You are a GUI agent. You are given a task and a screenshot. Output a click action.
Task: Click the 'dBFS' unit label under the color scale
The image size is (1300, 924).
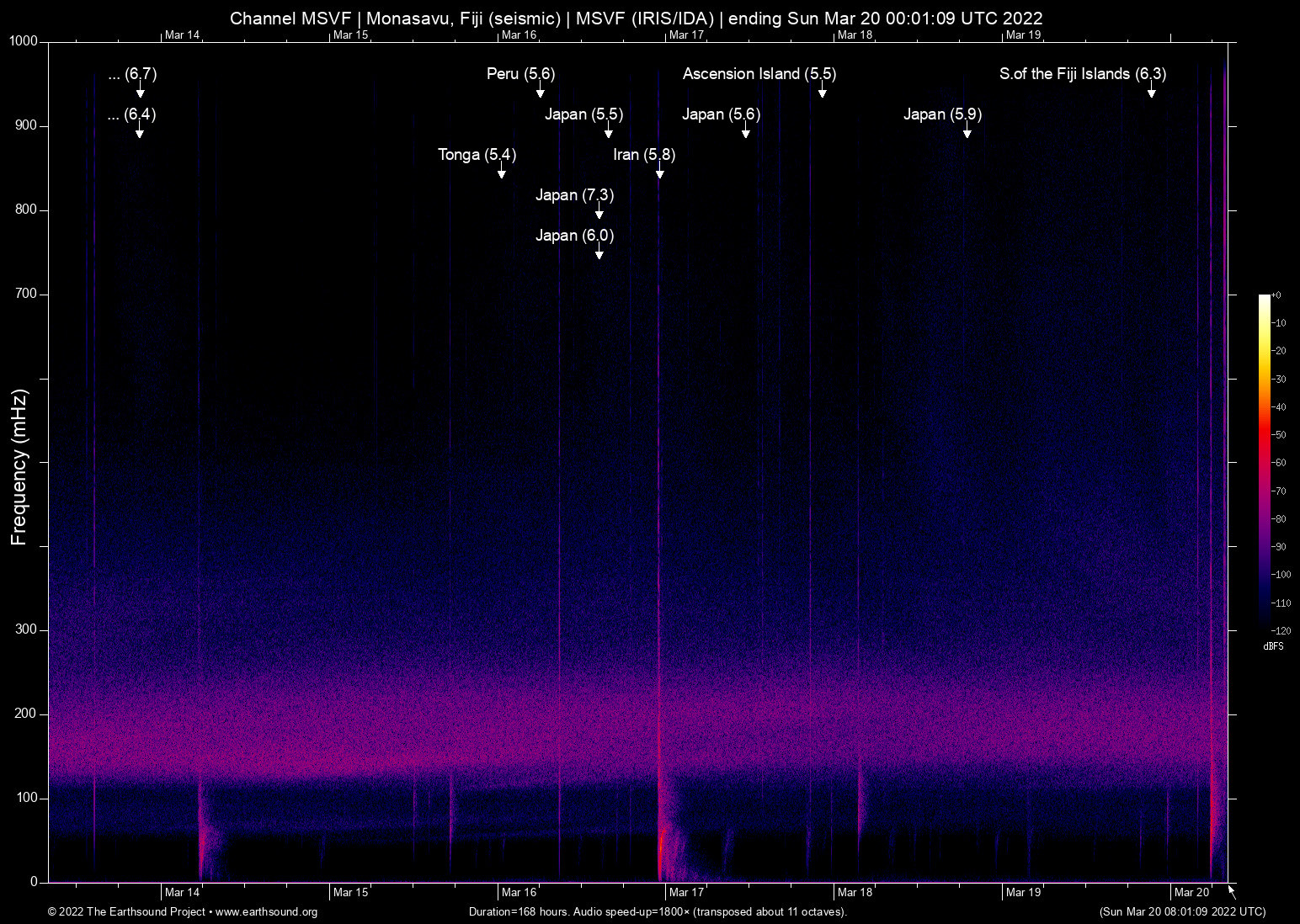(1273, 647)
